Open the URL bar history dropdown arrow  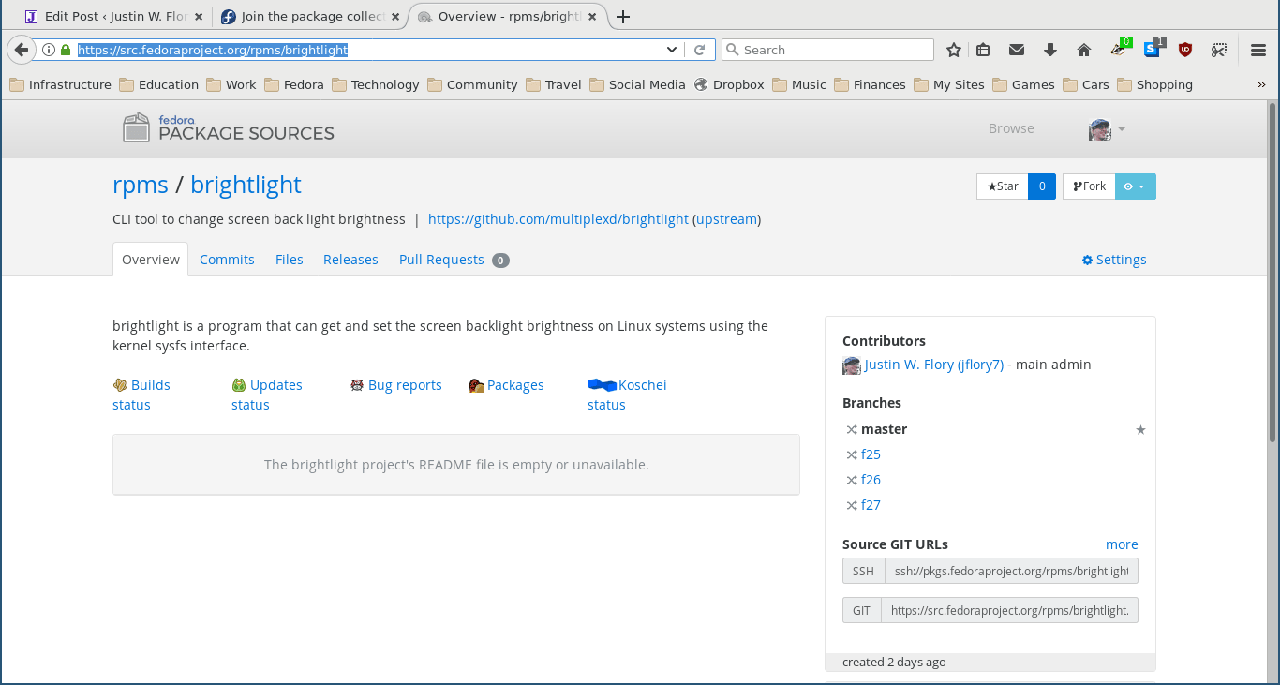(x=672, y=50)
